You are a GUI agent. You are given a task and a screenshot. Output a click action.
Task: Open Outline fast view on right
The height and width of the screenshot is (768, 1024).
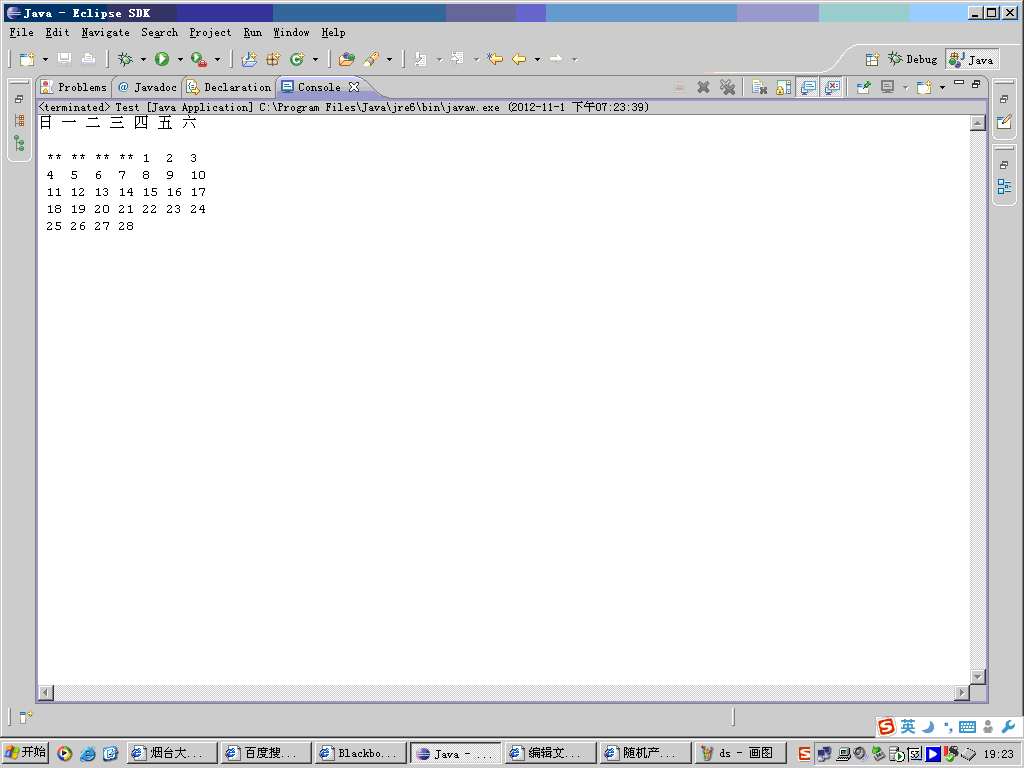pyautogui.click(x=1004, y=186)
